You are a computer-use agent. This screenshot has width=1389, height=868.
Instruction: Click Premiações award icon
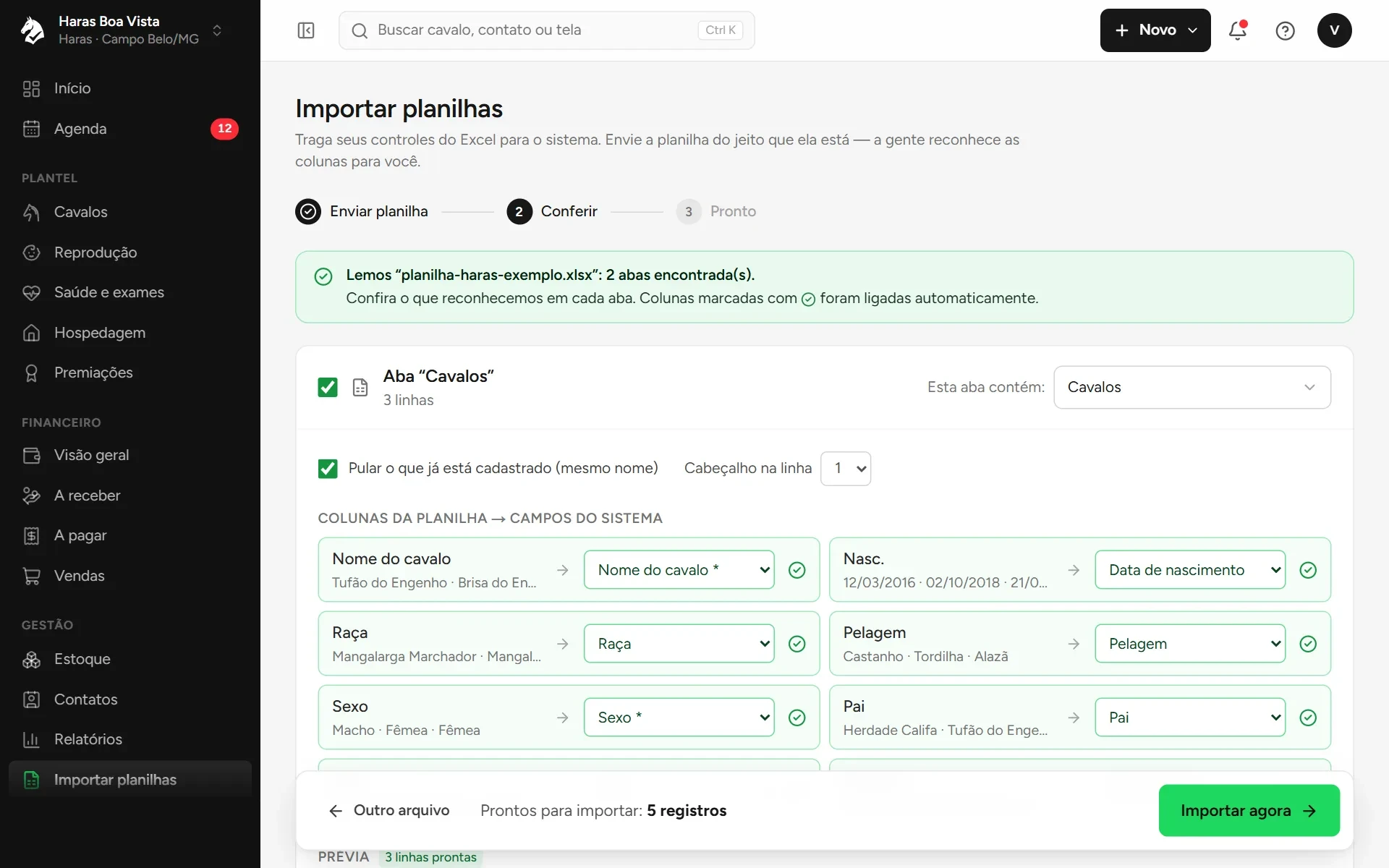[31, 373]
